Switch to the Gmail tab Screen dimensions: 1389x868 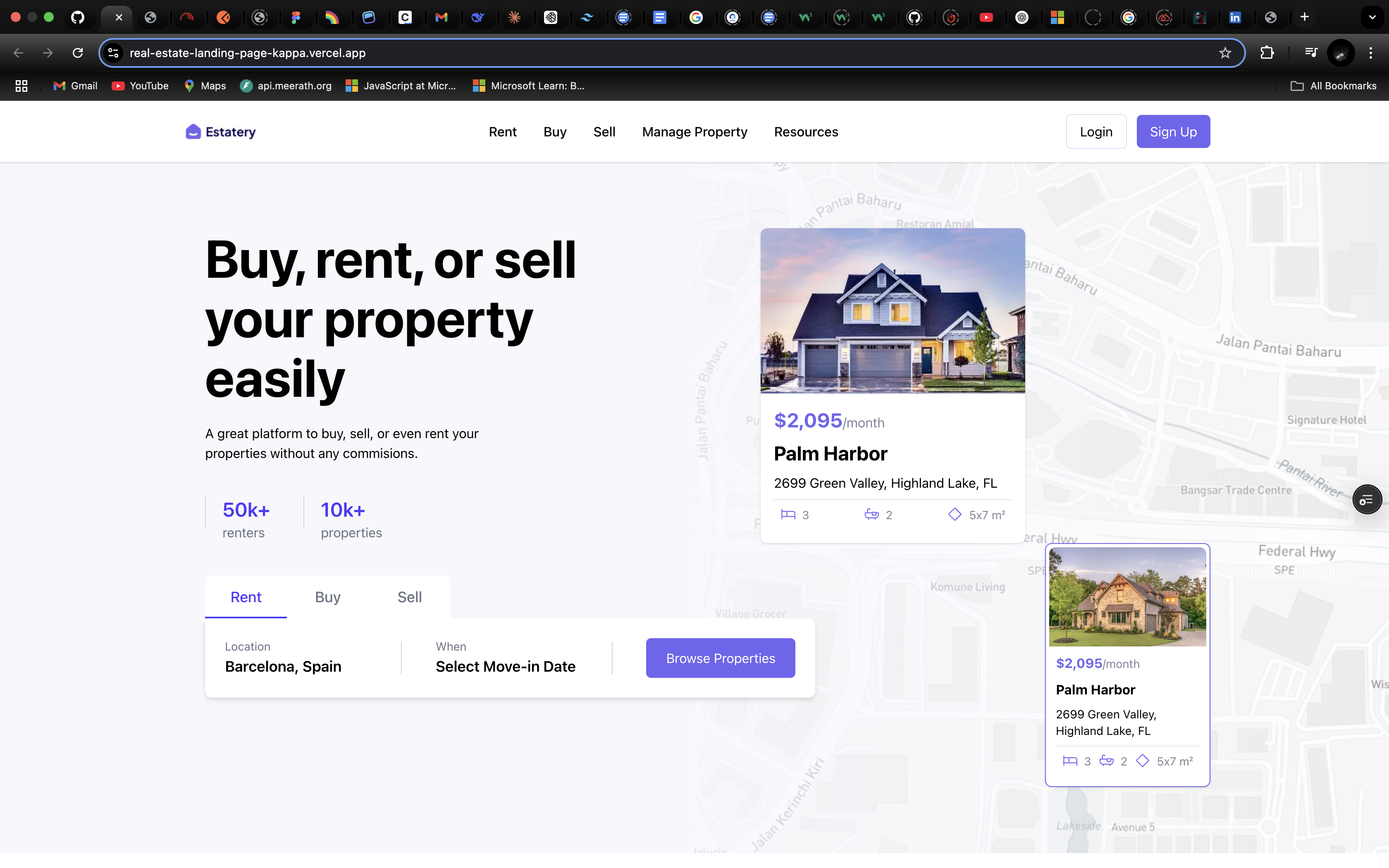(x=442, y=17)
